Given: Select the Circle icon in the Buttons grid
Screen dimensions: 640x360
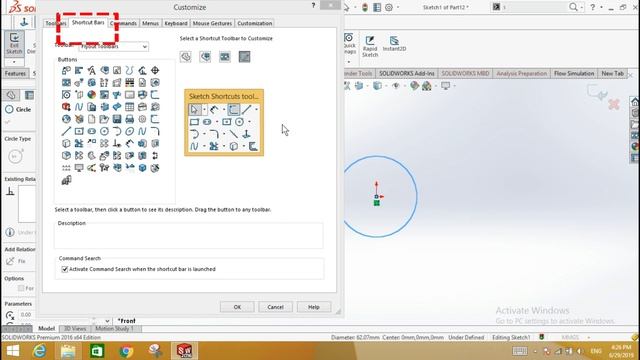Looking at the screenshot, I should point(104,131).
